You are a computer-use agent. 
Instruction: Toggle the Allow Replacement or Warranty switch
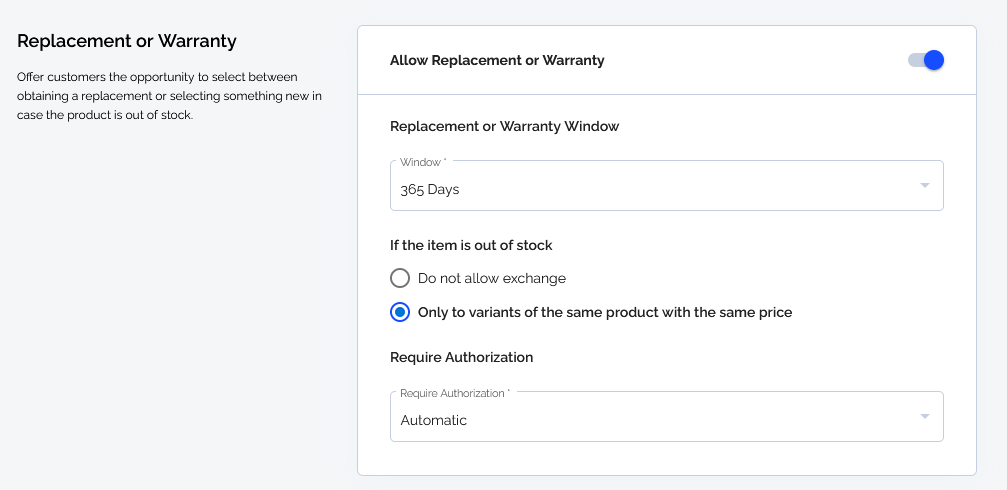tap(925, 60)
